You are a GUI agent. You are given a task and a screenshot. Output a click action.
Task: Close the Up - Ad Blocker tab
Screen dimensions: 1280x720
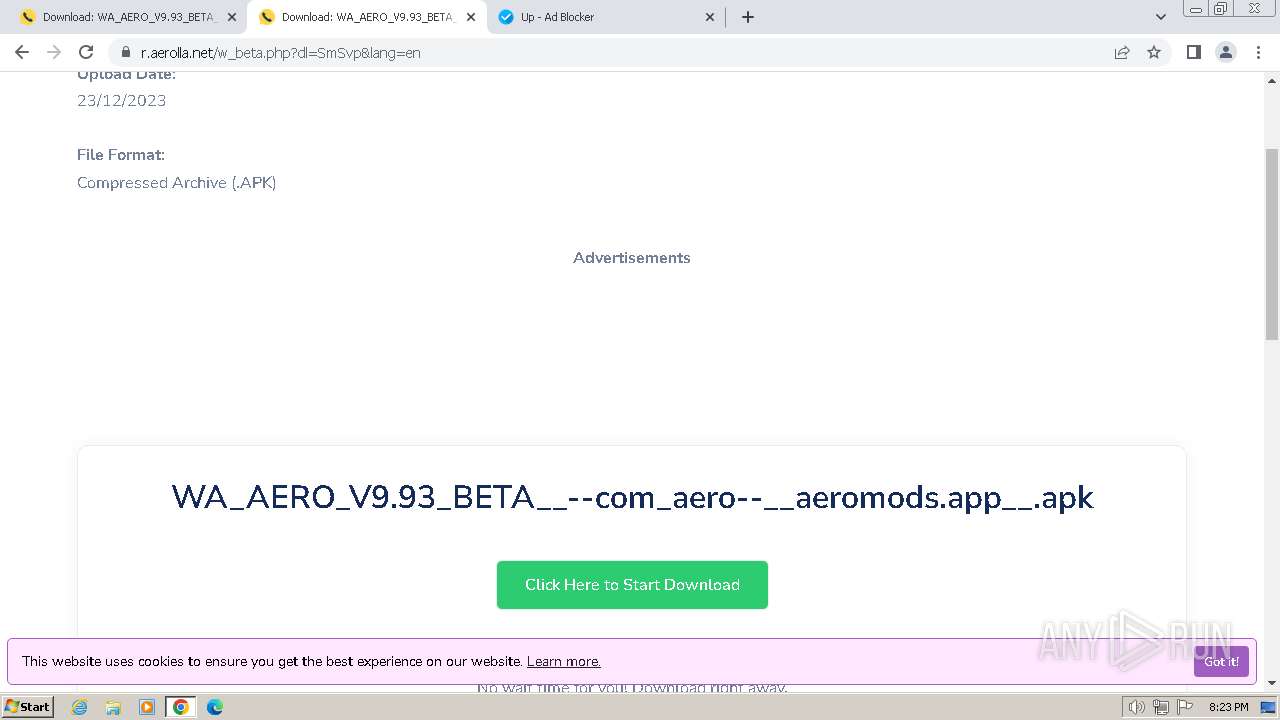click(710, 17)
